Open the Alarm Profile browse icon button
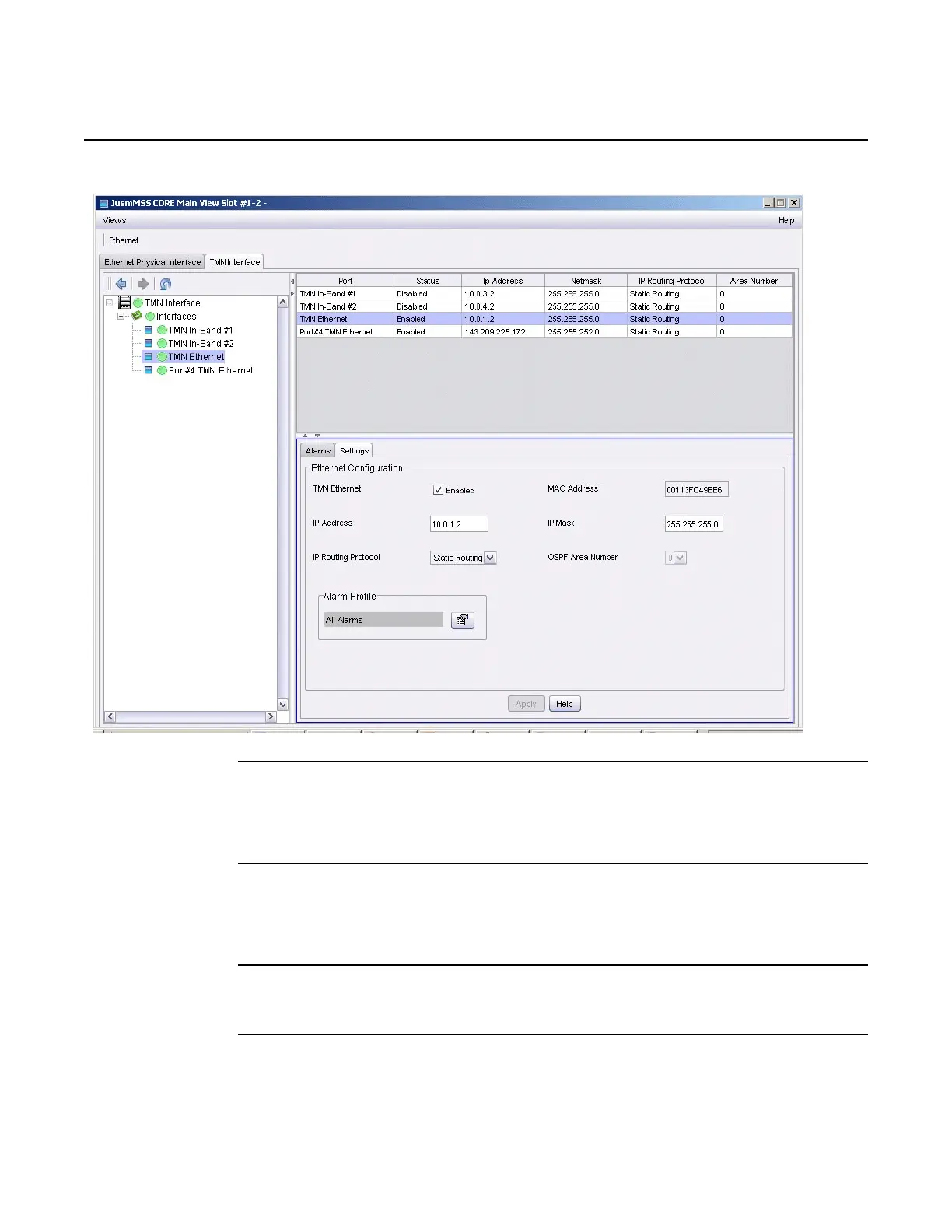The height and width of the screenshot is (1232, 952). coord(463,620)
